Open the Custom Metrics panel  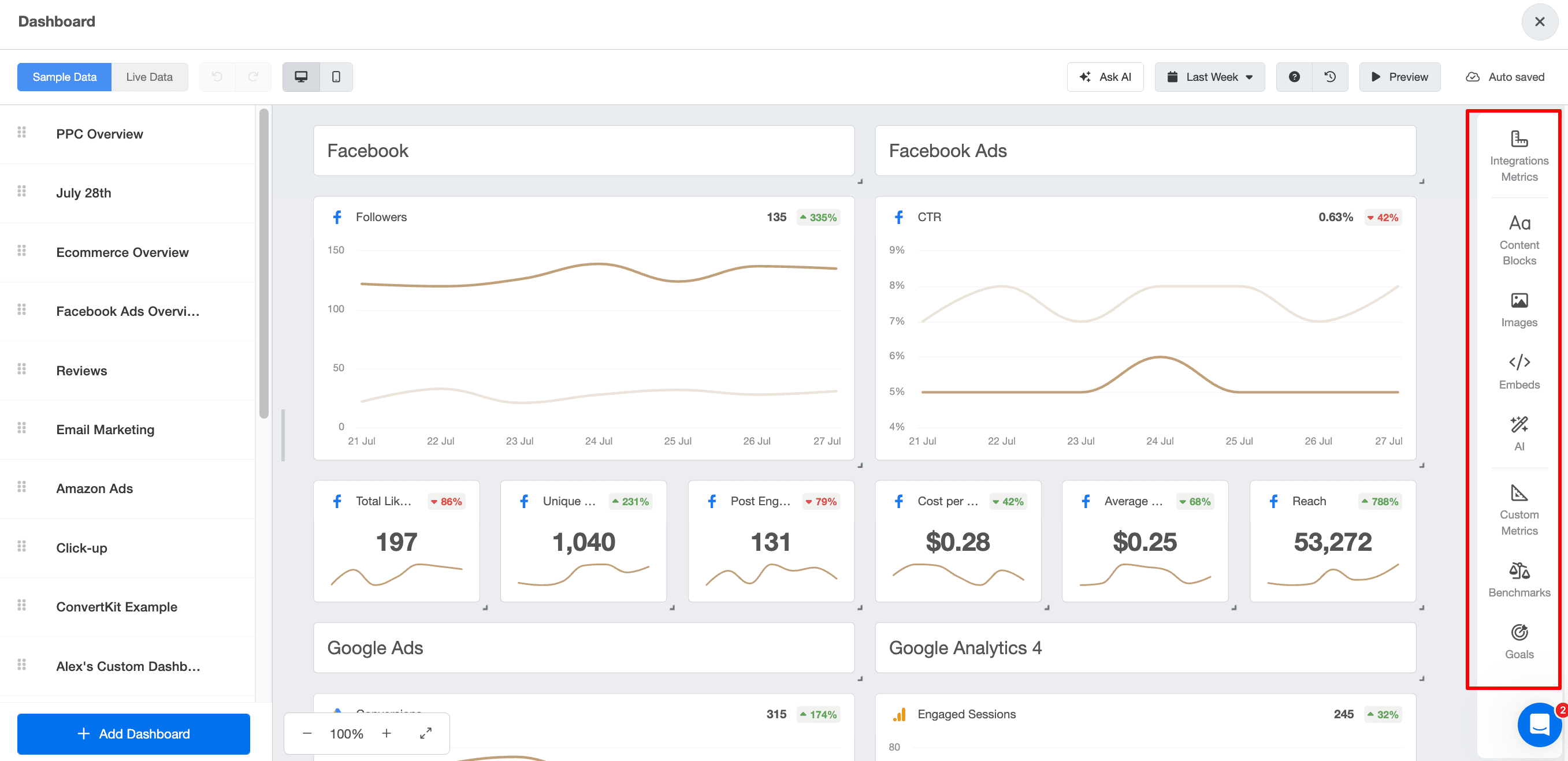[1519, 510]
